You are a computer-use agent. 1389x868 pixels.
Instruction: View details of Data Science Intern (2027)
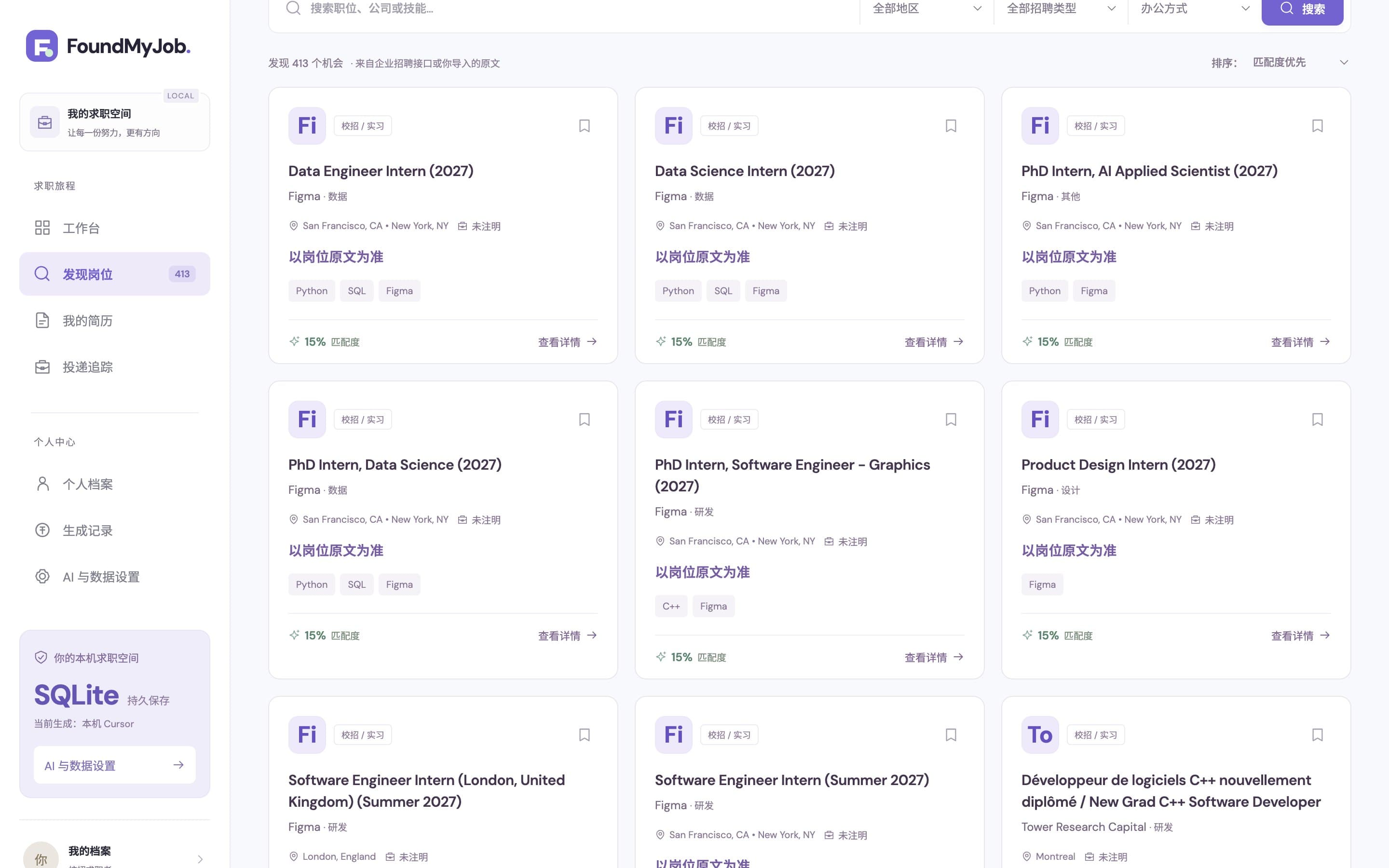(x=934, y=342)
